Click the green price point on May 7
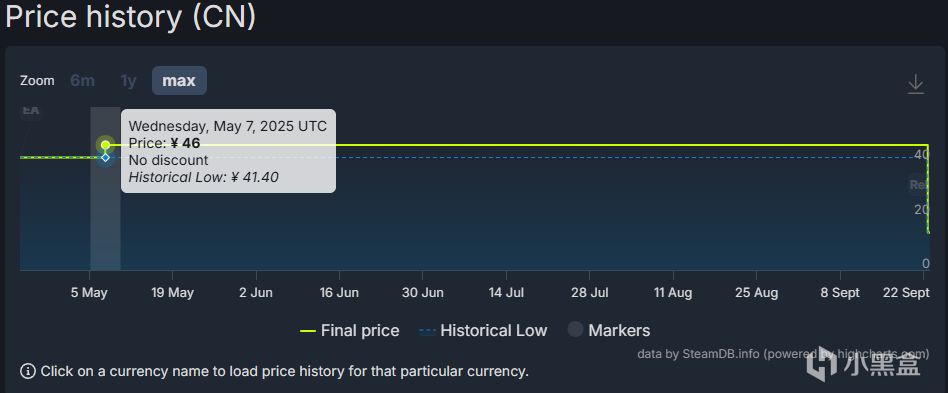948x393 pixels. coord(106,145)
